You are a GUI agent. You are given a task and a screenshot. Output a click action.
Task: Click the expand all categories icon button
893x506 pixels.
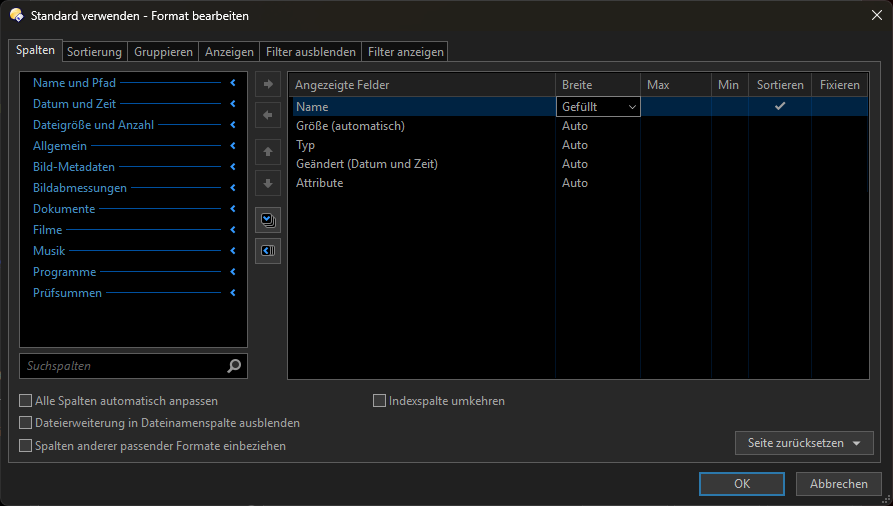(268, 220)
